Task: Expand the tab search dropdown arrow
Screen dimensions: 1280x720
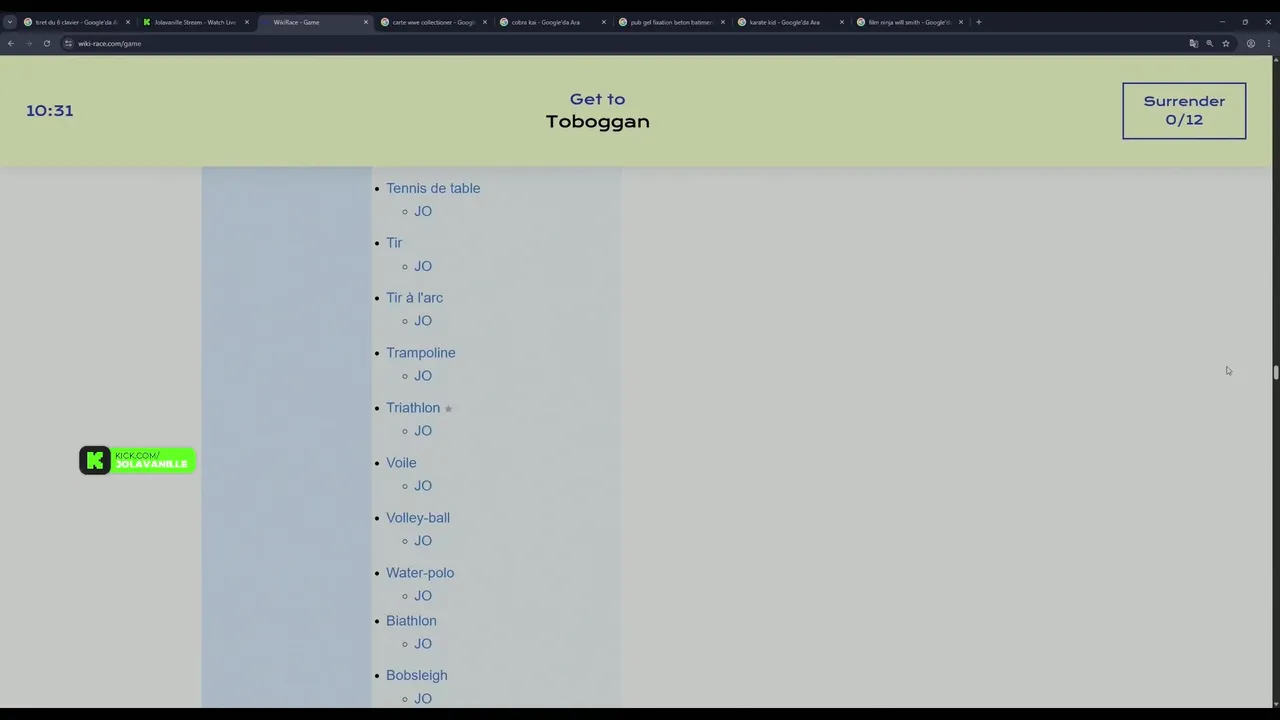Action: tap(11, 22)
